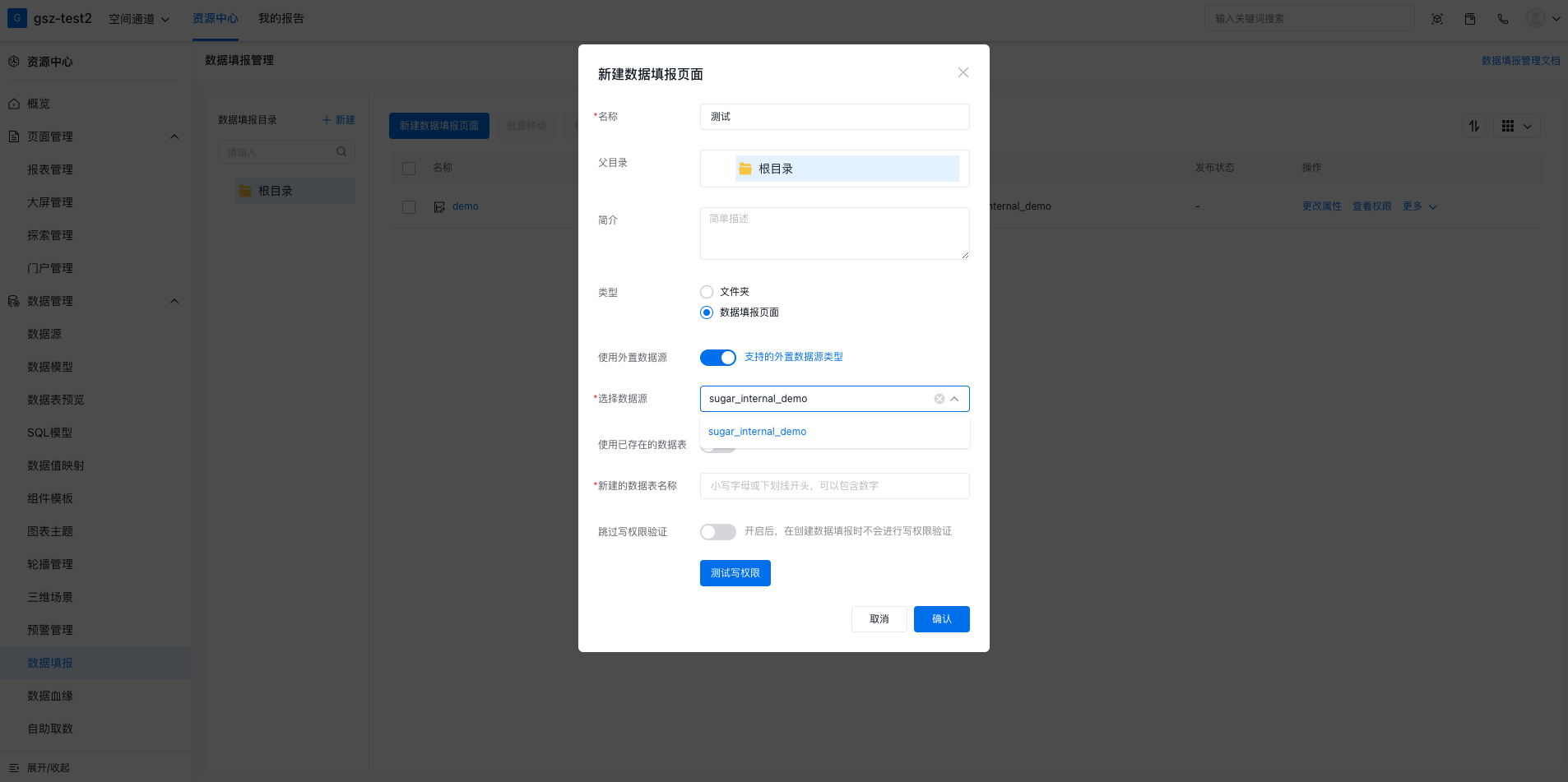The height and width of the screenshot is (782, 1568).
Task: Click the 新建数据填报页面 blue button
Action: pos(439,126)
